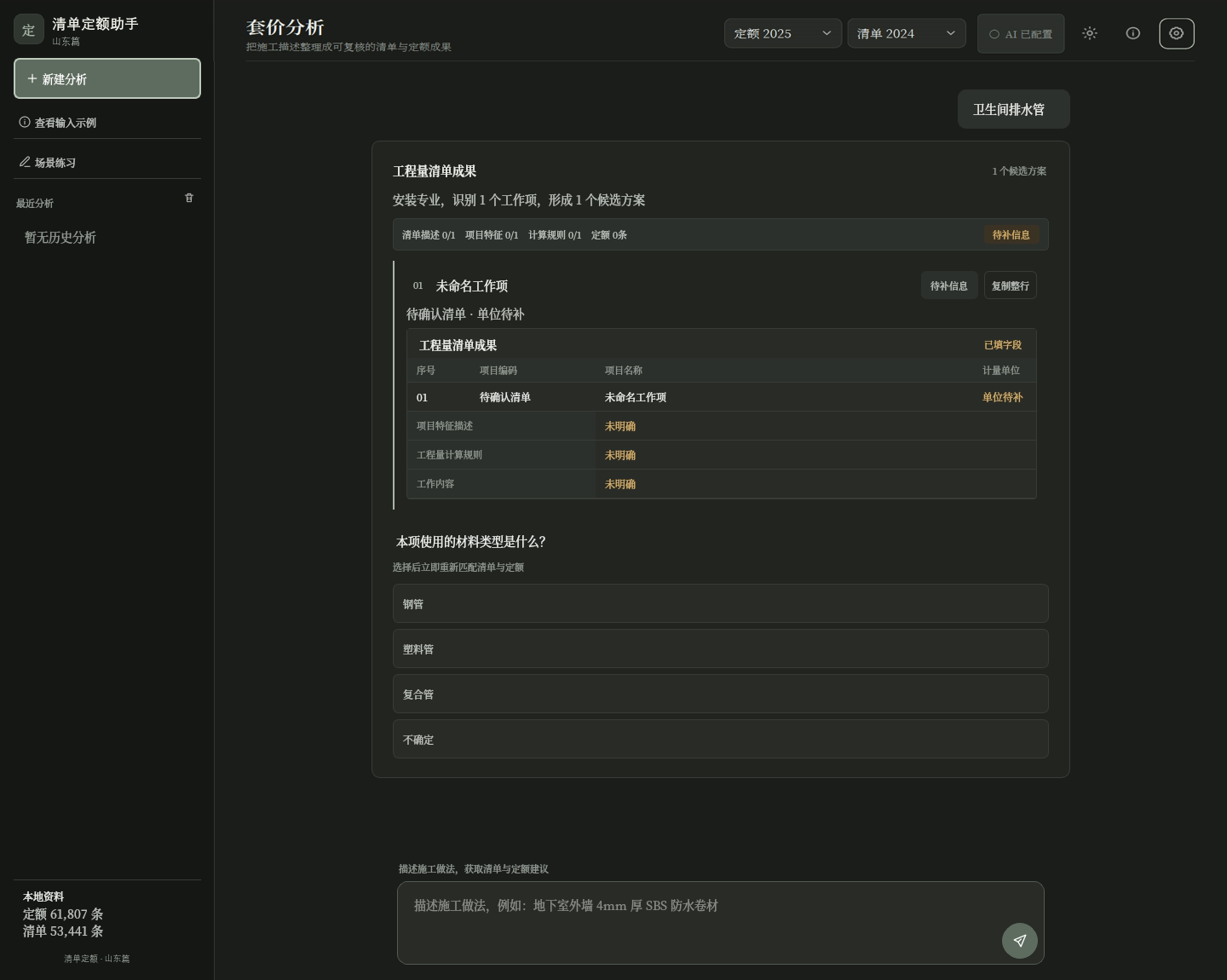1227x980 pixels.
Task: Click the 已填字段 label
Action: click(x=1003, y=345)
